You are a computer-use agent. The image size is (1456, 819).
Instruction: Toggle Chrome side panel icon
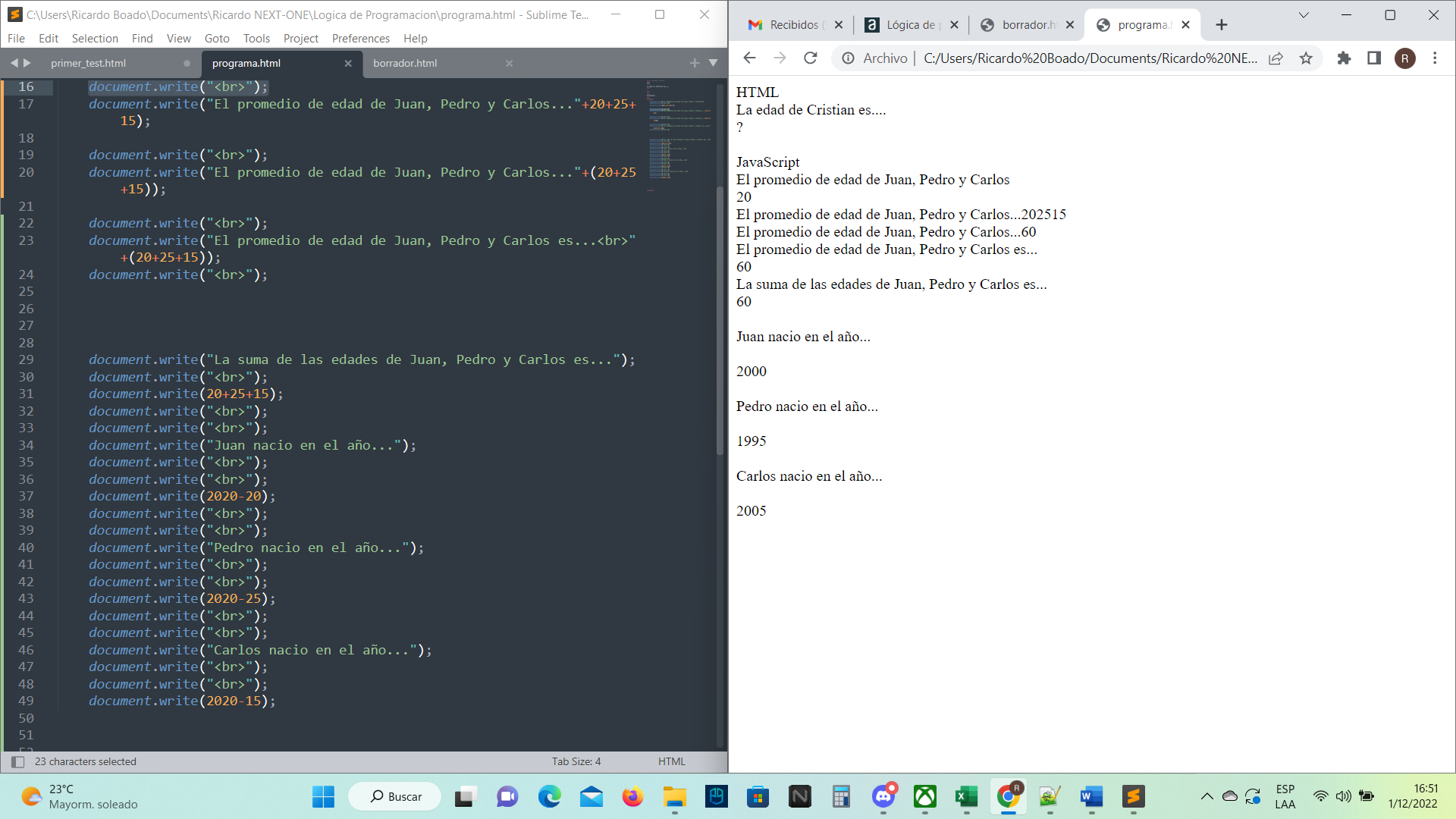[1374, 58]
